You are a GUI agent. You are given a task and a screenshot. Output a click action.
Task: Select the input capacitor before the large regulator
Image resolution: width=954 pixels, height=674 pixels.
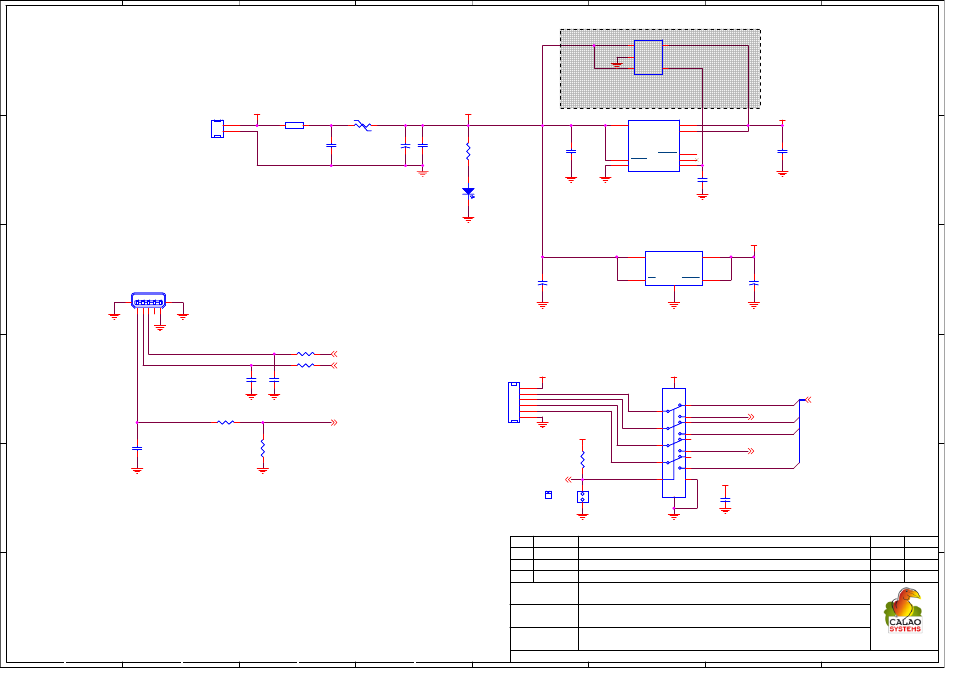pyautogui.click(x=571, y=151)
